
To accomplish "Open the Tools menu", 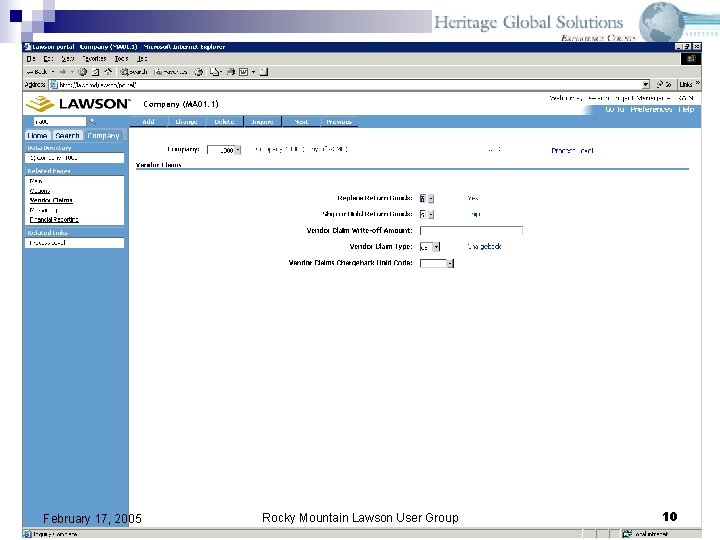I will [x=121, y=59].
